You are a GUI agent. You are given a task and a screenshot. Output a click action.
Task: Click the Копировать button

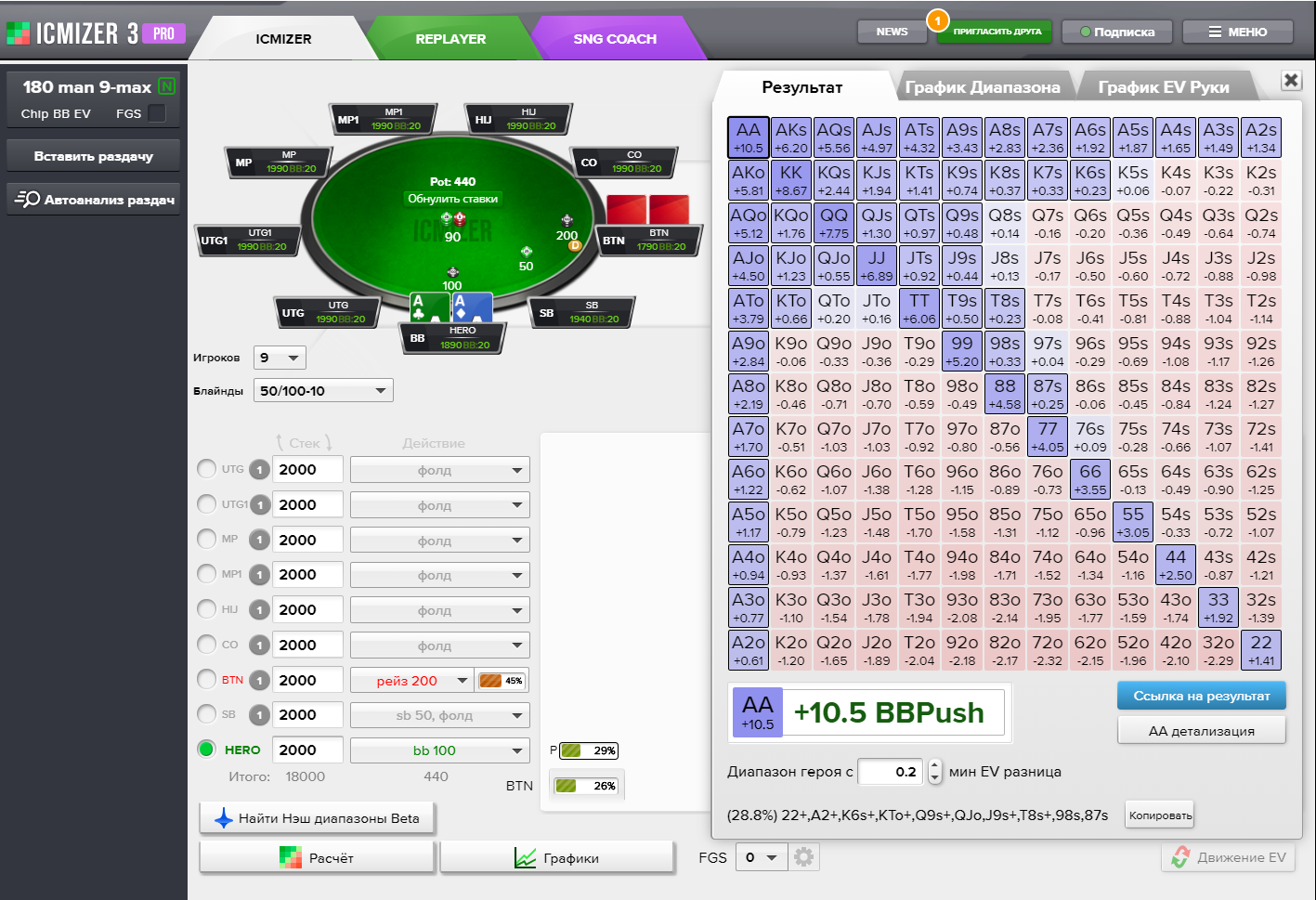1160,815
